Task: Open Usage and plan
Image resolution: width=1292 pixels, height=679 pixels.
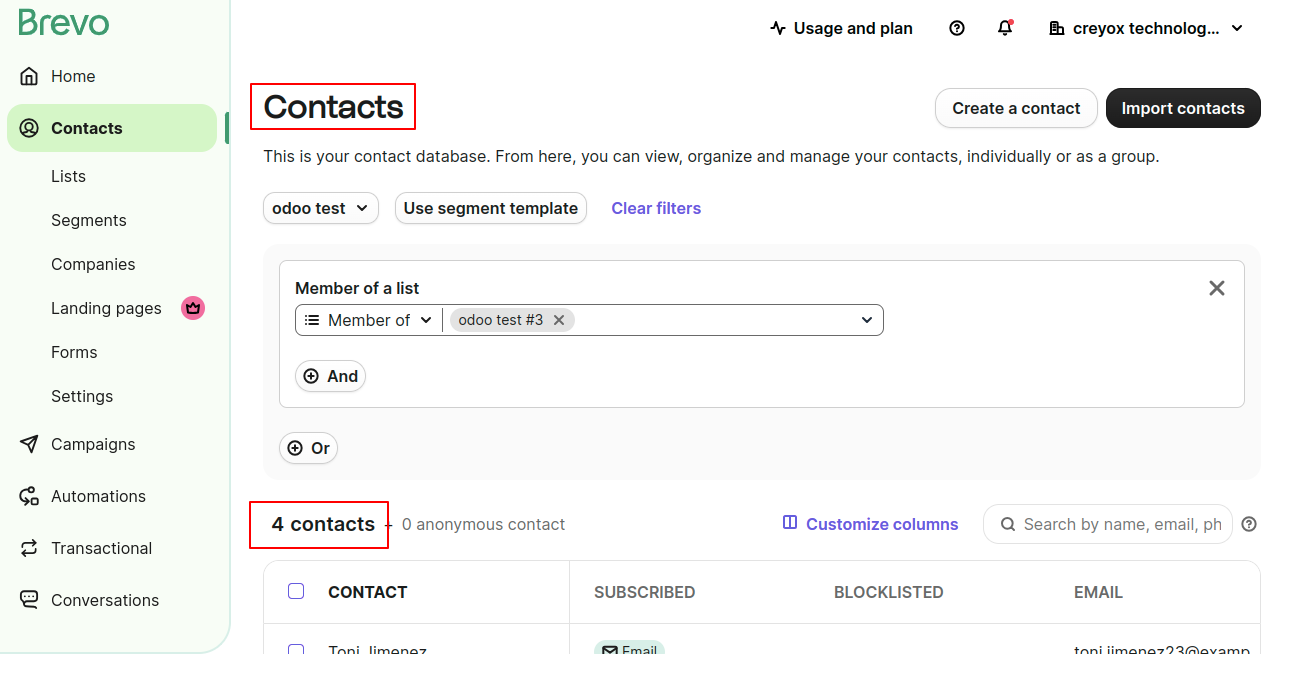Action: coord(841,28)
